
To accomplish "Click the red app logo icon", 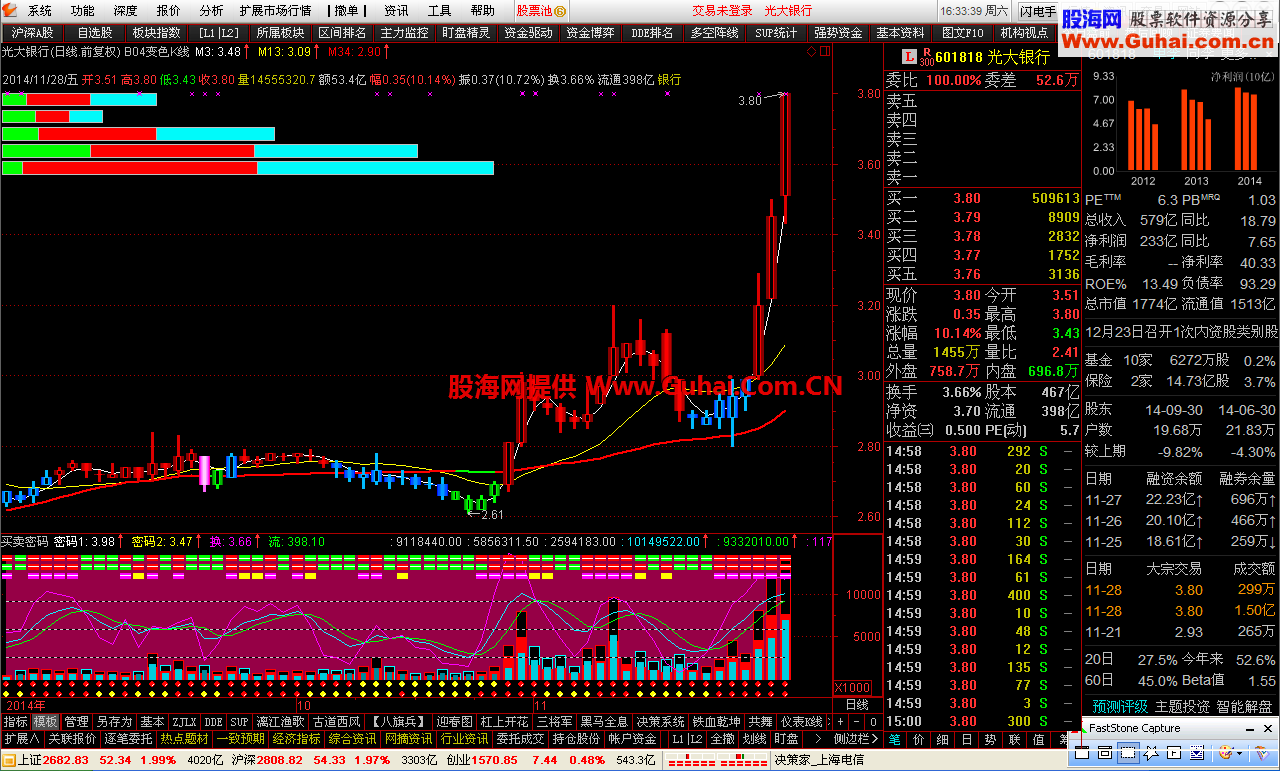I will [x=11, y=11].
